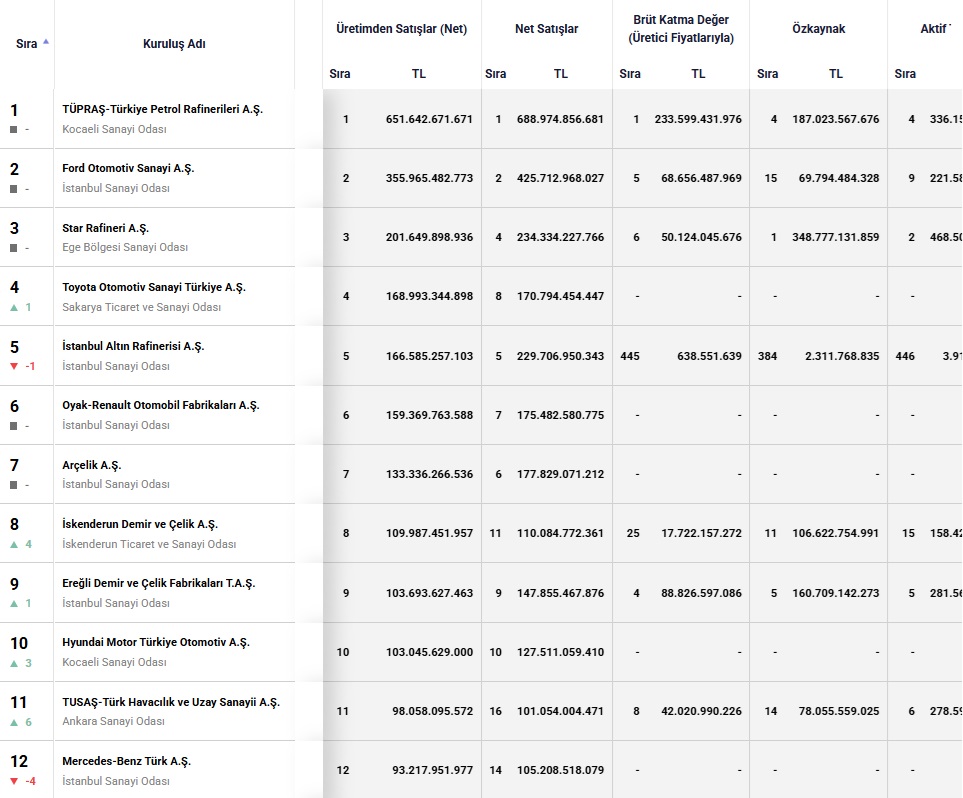Open Toyota Otomotiv Sanayi Türkiye A.Ş. entry
Screen dimensions: 963x798
[154, 288]
